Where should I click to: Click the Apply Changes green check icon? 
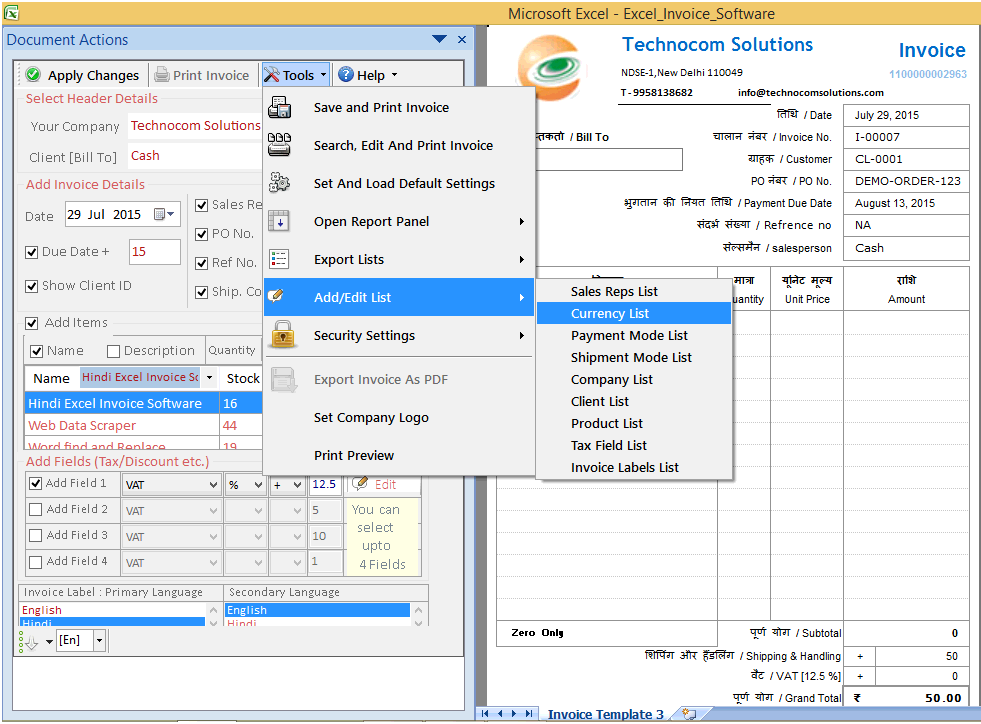tap(31, 74)
